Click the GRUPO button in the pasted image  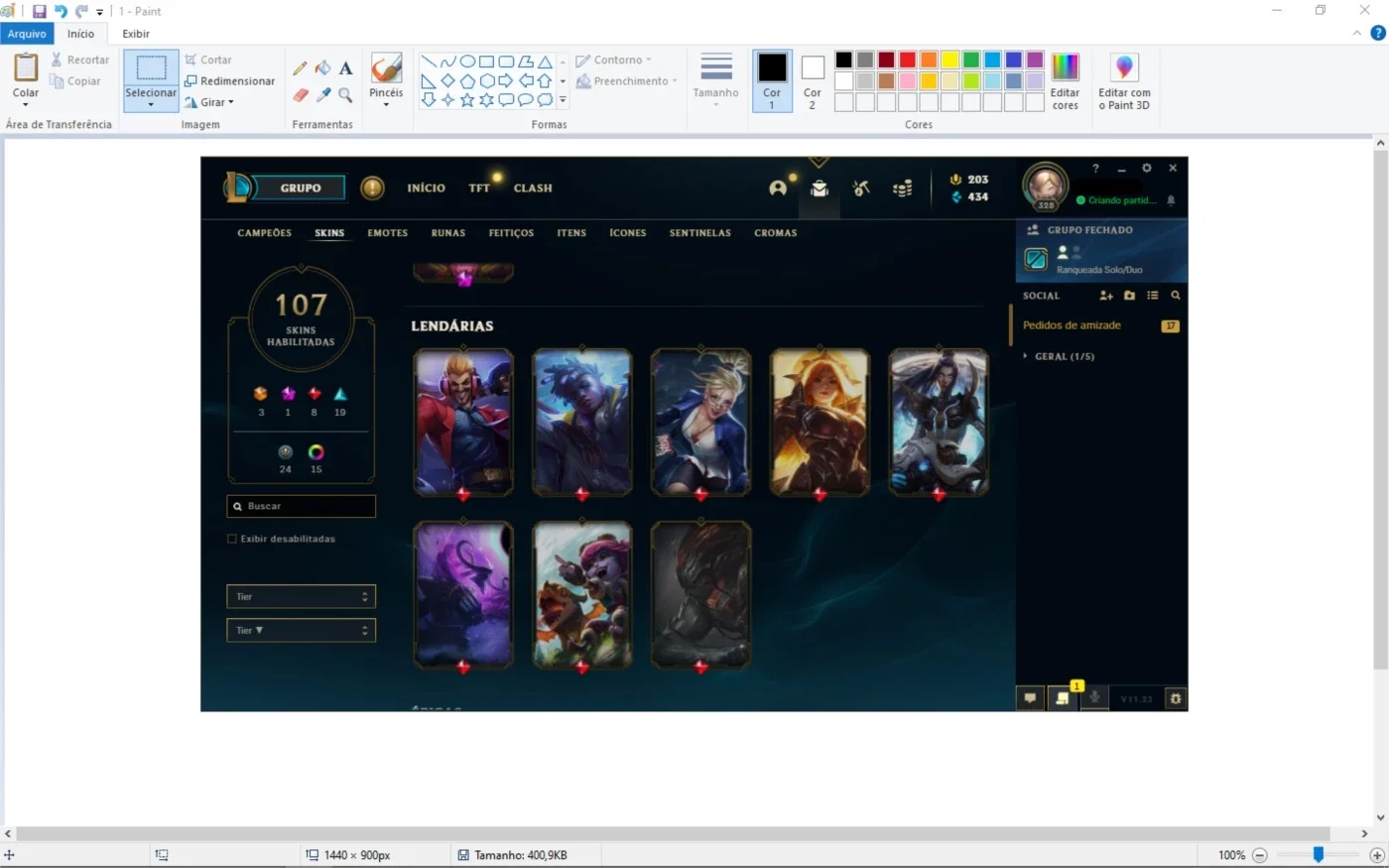[x=301, y=187]
